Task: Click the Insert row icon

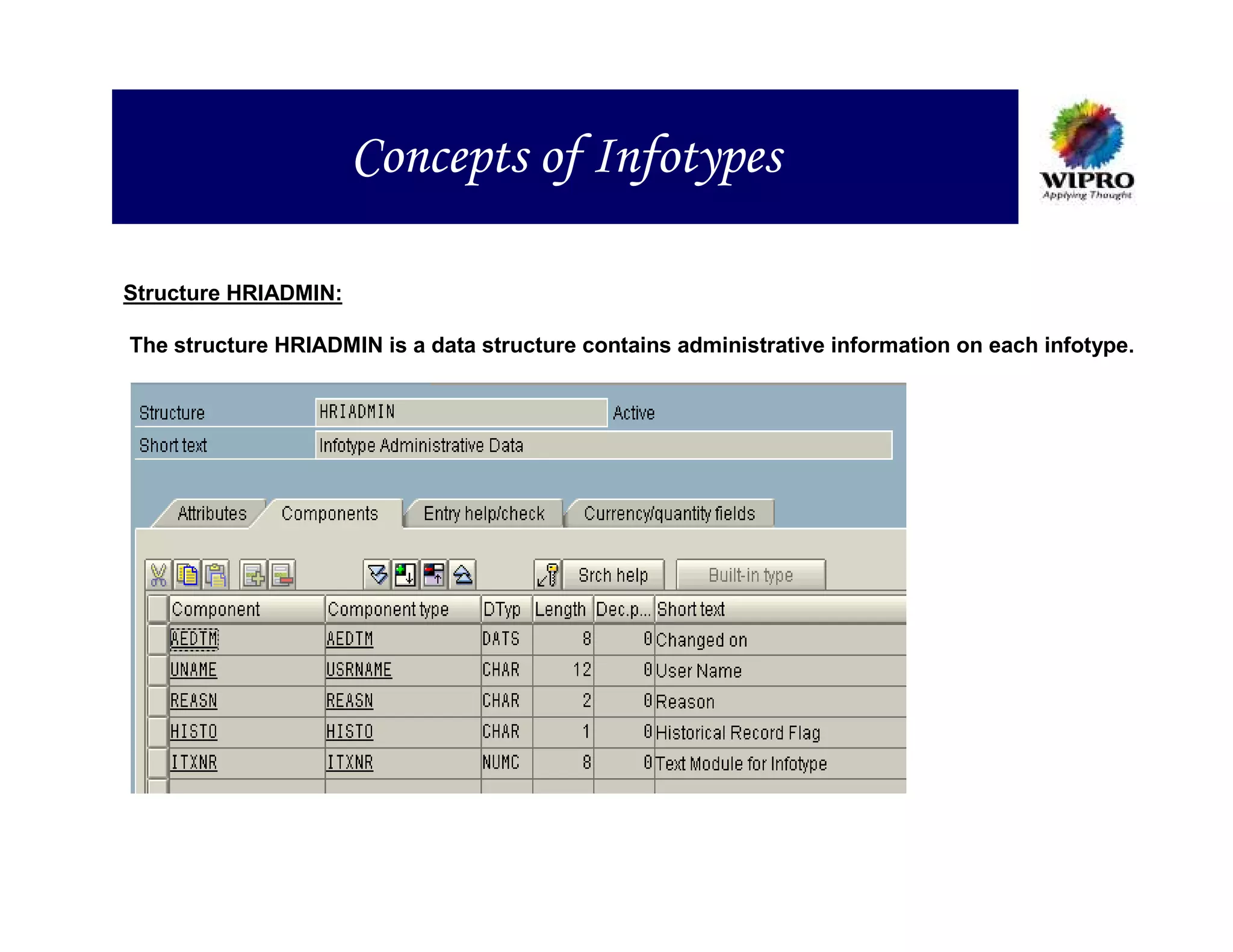Action: point(253,575)
